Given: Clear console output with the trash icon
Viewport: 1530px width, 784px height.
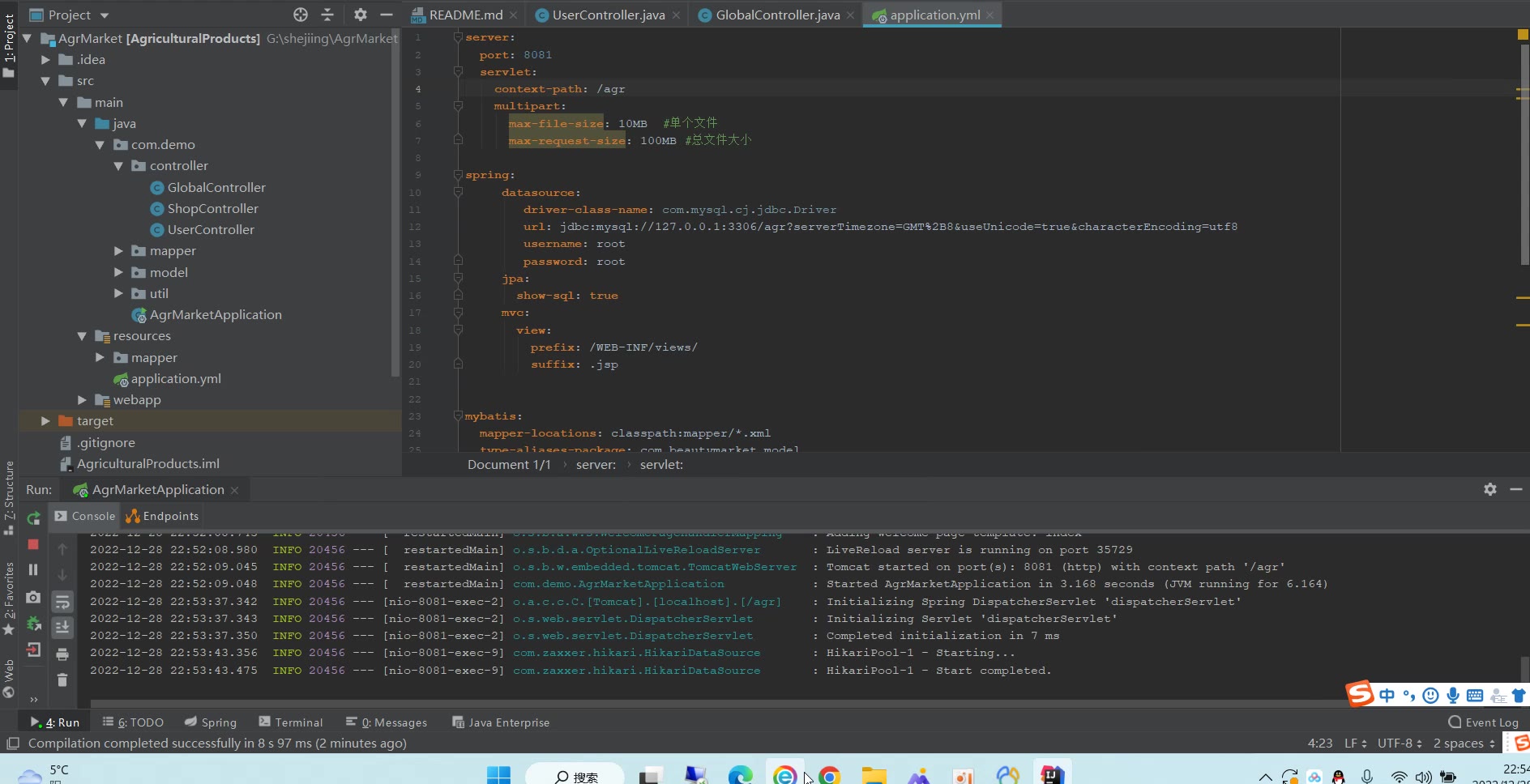Looking at the screenshot, I should tap(62, 680).
